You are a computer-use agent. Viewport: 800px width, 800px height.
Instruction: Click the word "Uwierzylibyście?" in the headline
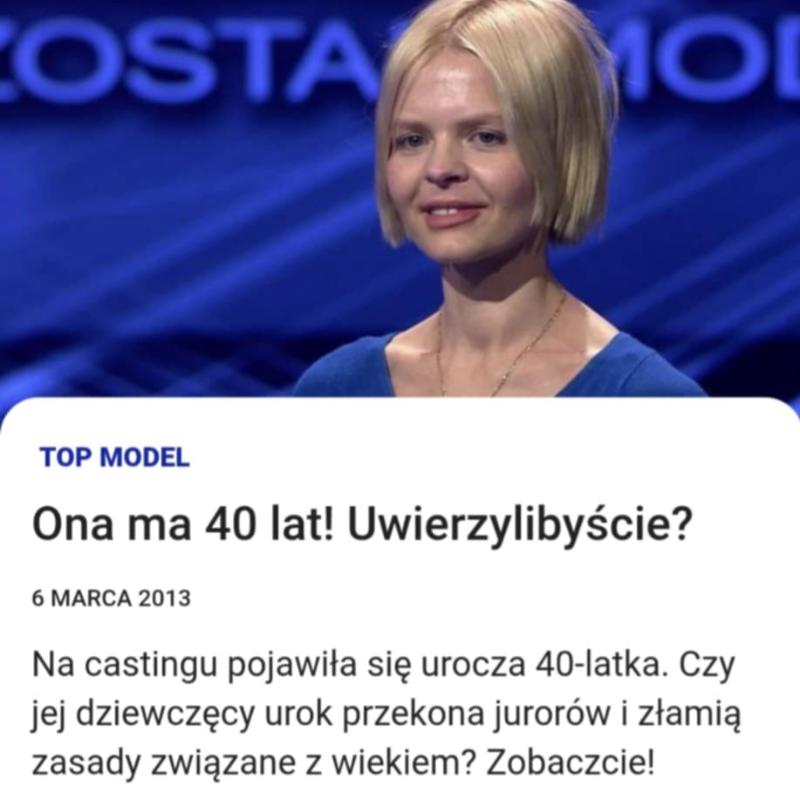[519, 526]
